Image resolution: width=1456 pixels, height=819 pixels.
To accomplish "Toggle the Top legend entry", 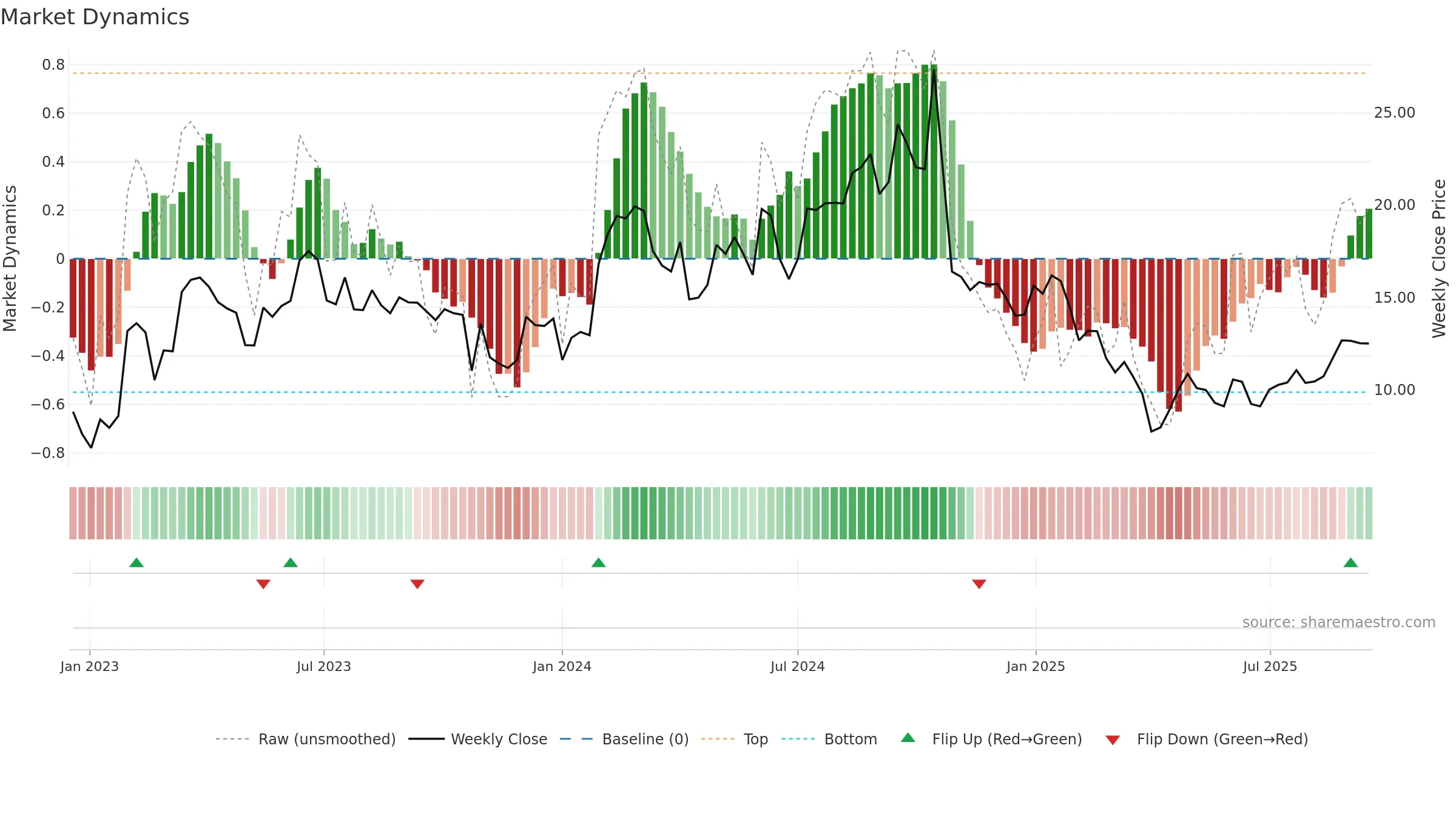I will pos(735,739).
